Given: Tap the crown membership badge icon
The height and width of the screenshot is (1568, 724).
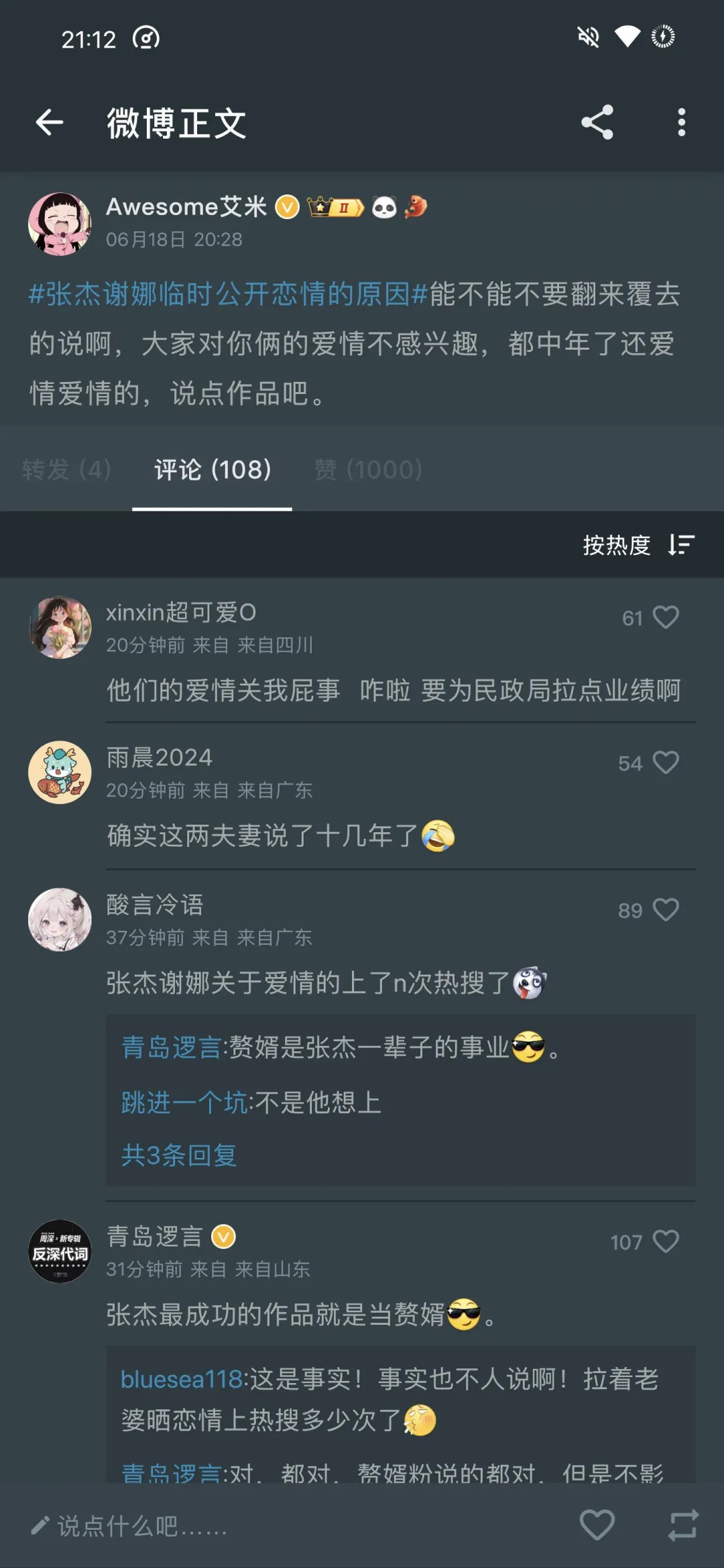Looking at the screenshot, I should click(x=335, y=207).
